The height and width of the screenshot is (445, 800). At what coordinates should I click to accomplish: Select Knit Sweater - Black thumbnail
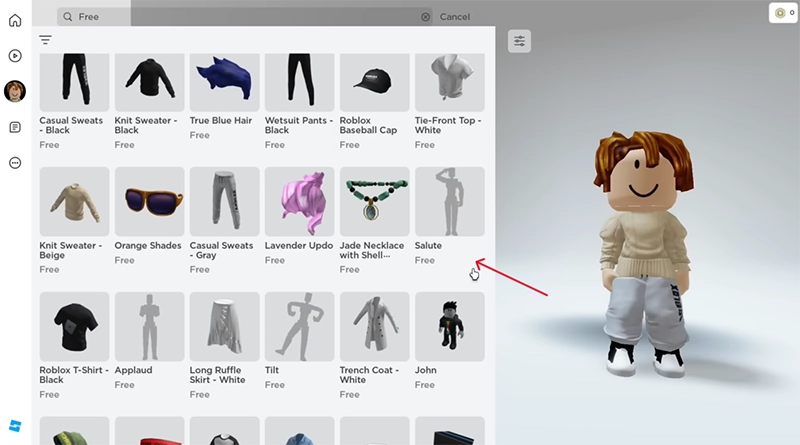tap(149, 82)
